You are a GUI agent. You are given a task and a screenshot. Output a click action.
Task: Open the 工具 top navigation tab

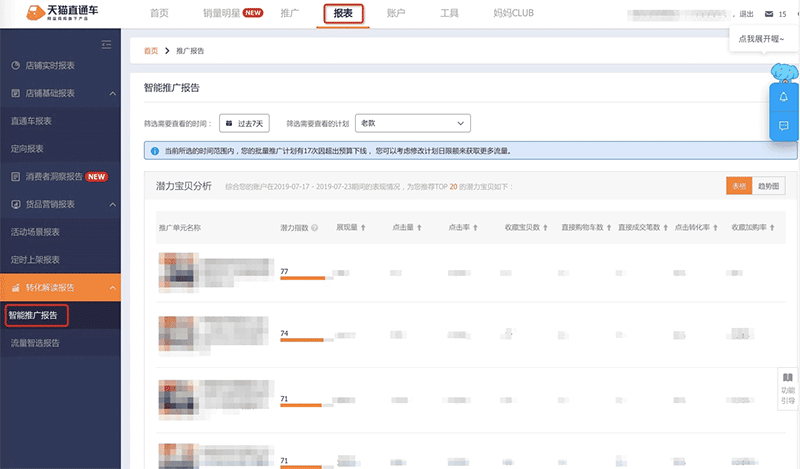449,14
